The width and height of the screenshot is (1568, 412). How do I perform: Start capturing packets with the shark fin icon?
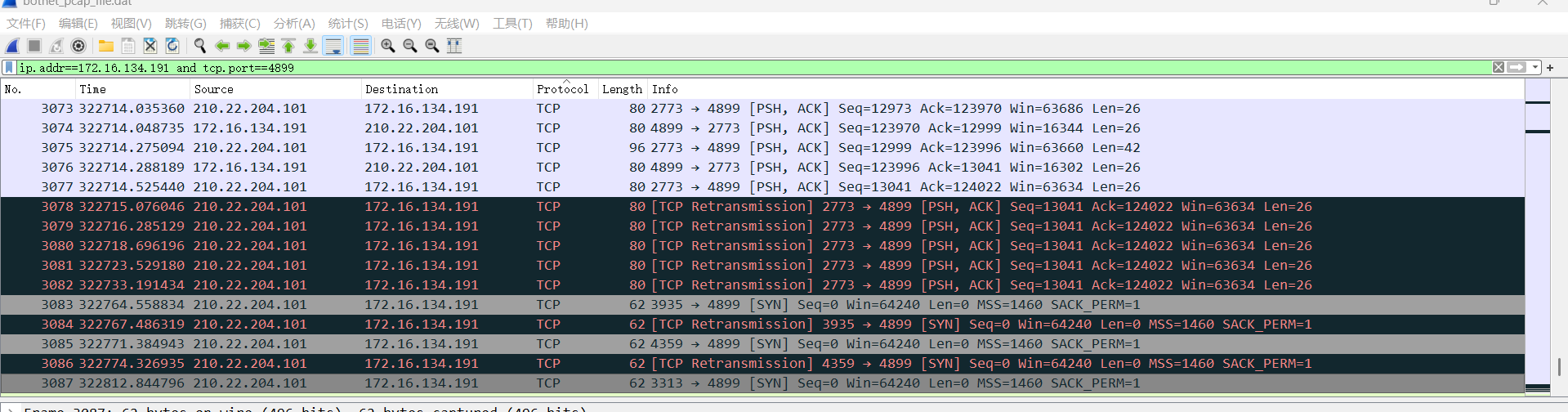click(12, 46)
